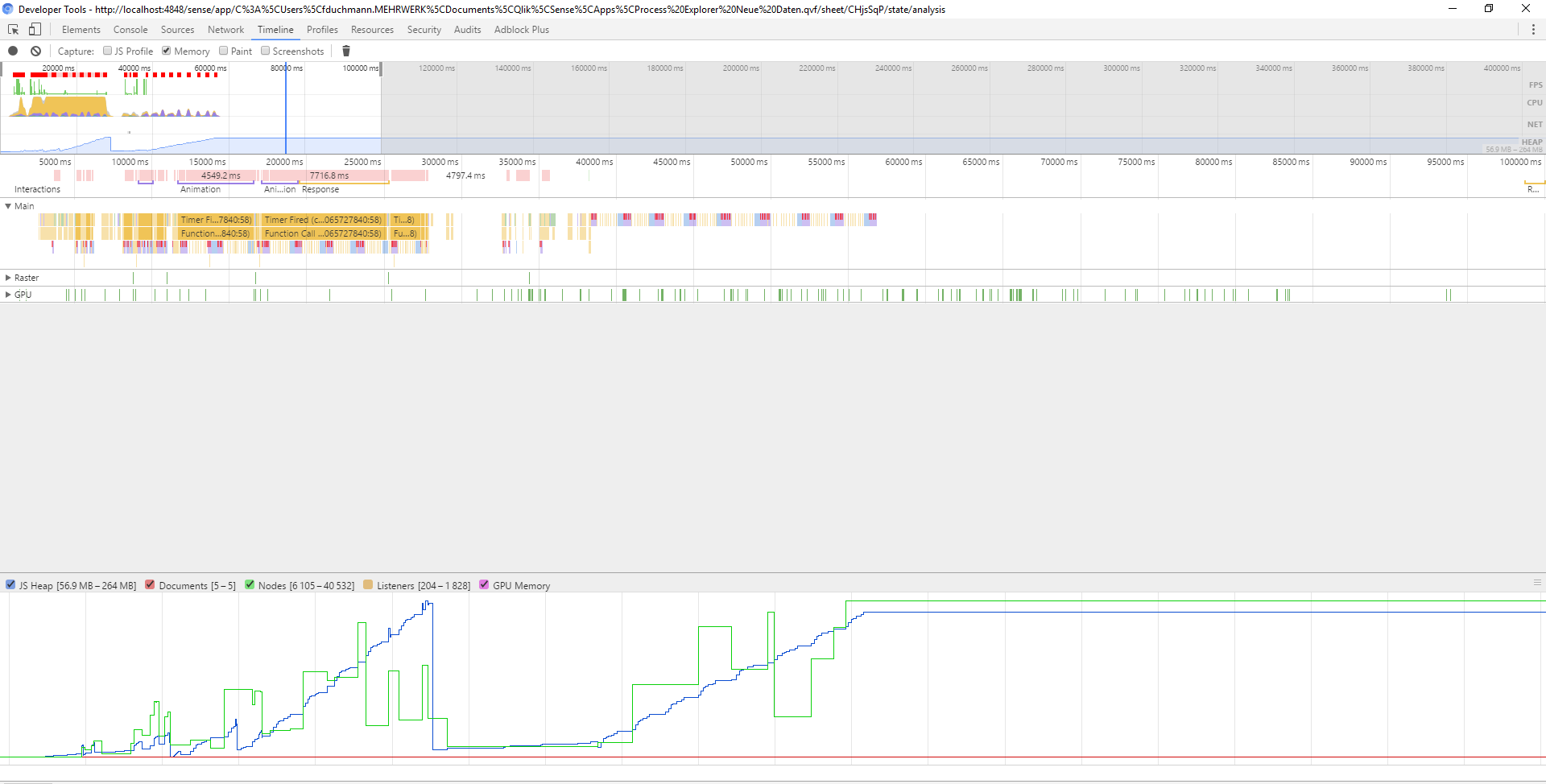Click the Function Call 065727840:58 flame bar
This screenshot has width=1546, height=784.
324,233
